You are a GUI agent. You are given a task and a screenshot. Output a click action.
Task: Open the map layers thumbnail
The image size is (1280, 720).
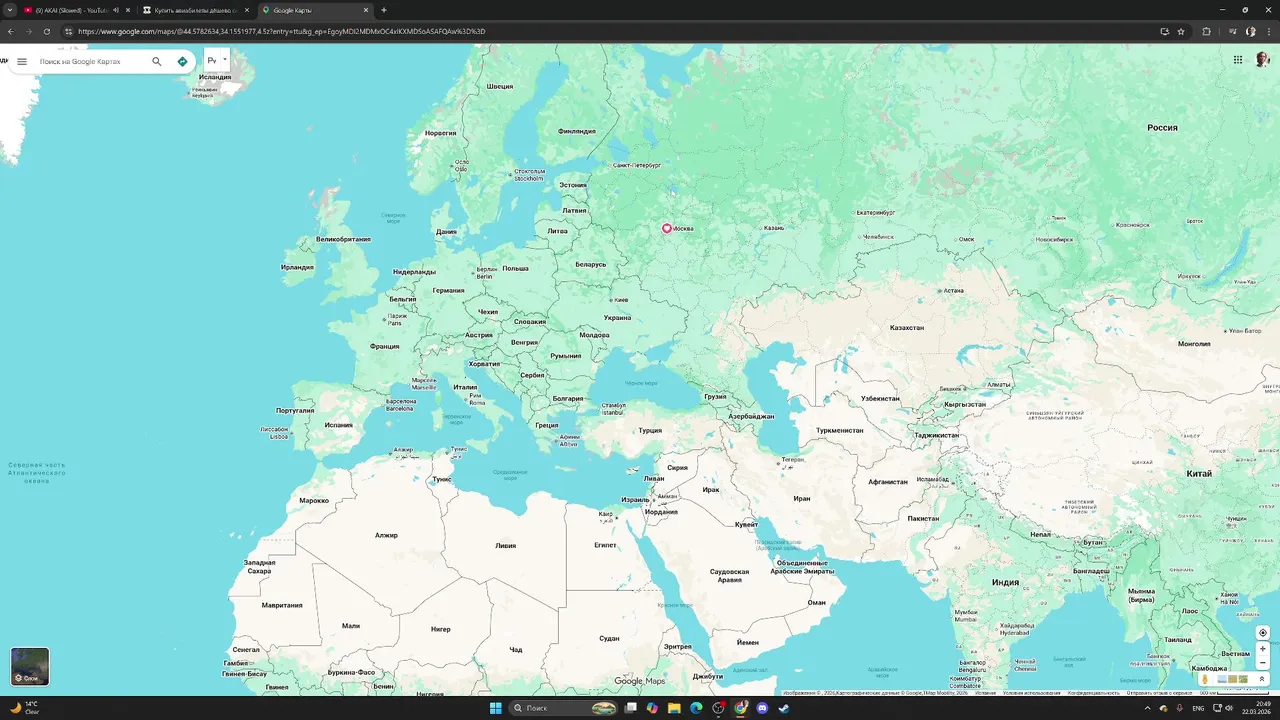(x=30, y=667)
